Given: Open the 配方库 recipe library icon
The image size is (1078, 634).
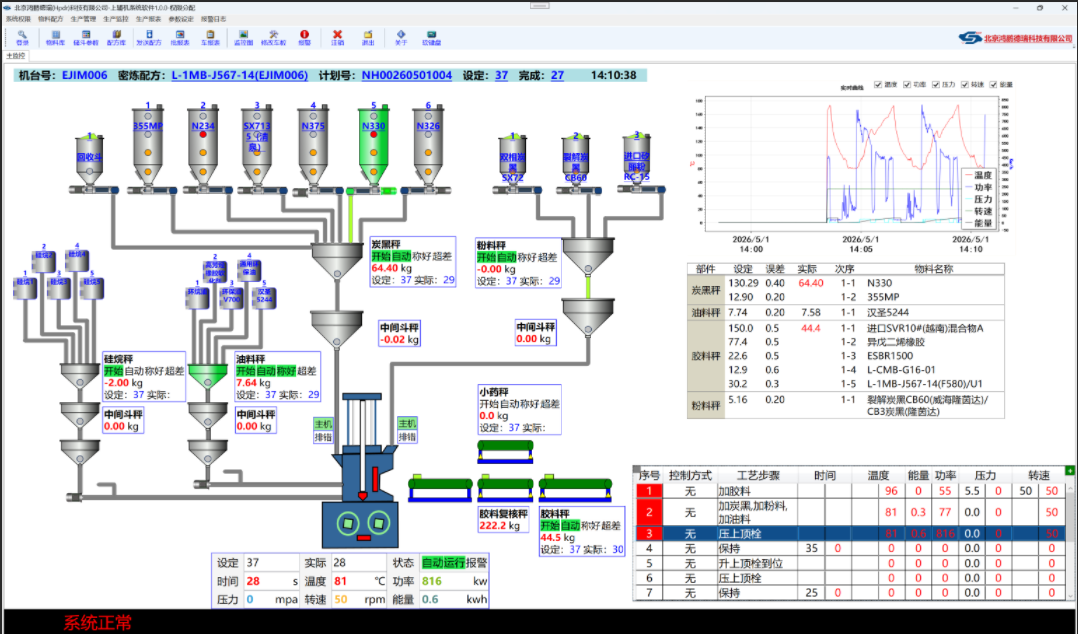Looking at the screenshot, I should (116, 37).
